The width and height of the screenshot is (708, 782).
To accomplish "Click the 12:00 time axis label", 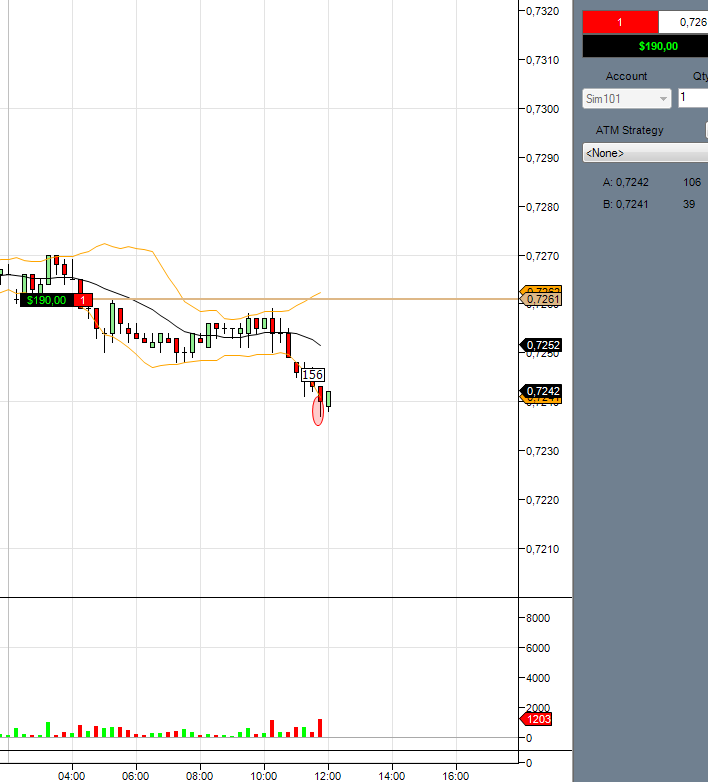I will pos(328,776).
